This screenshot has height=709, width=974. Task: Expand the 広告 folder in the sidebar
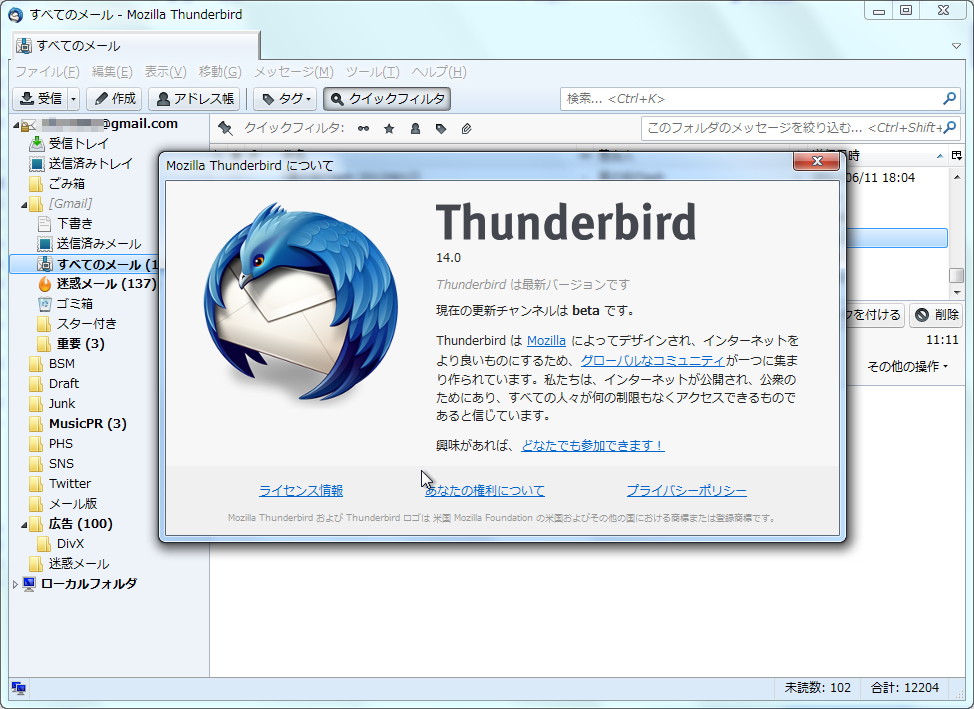click(23, 523)
